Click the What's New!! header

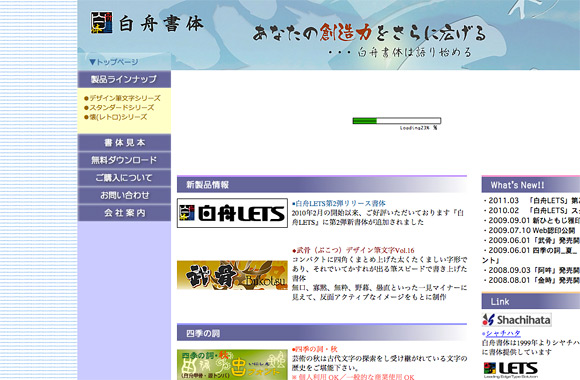pos(531,185)
